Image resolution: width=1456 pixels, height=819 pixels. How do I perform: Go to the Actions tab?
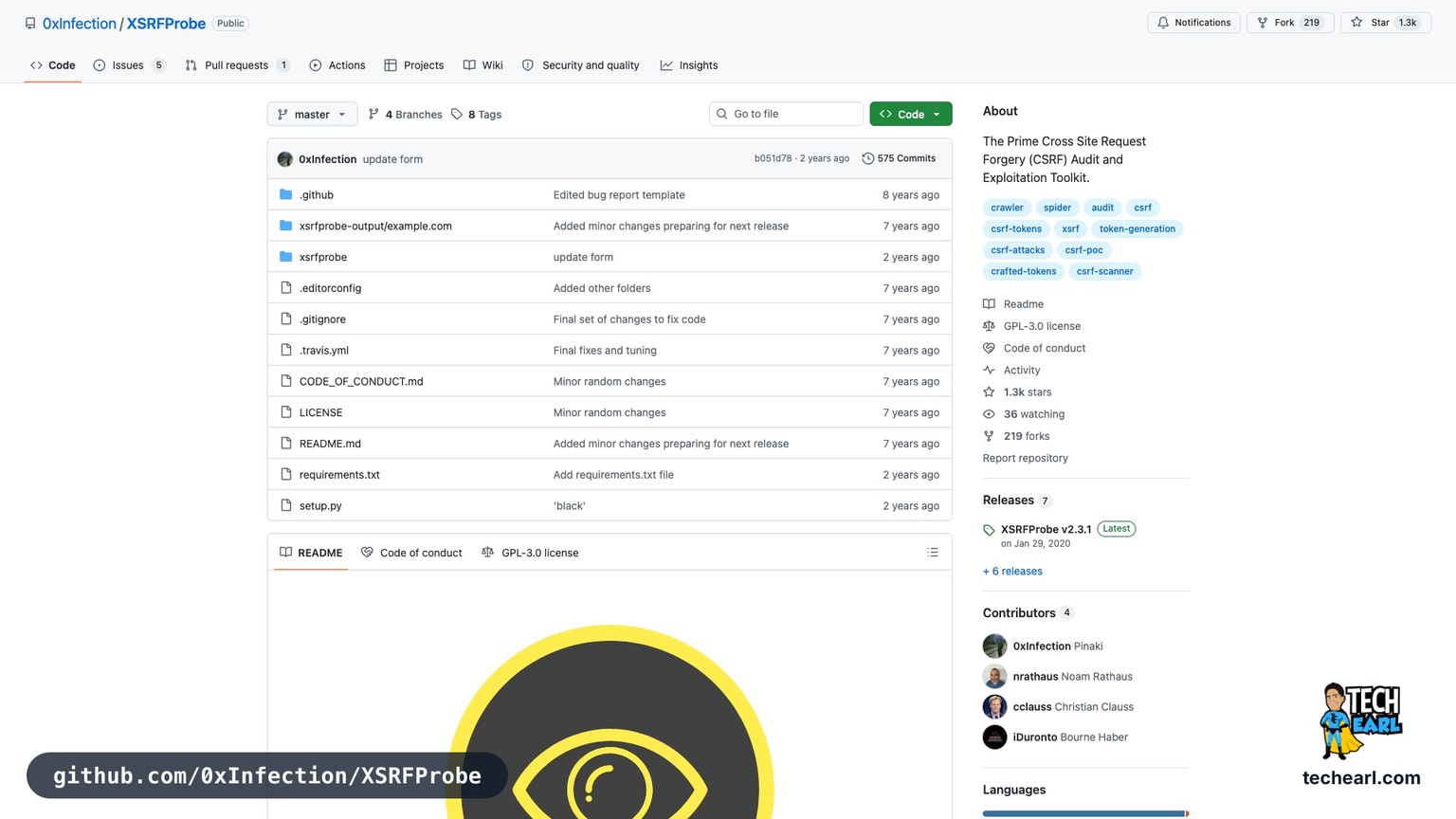tap(337, 65)
